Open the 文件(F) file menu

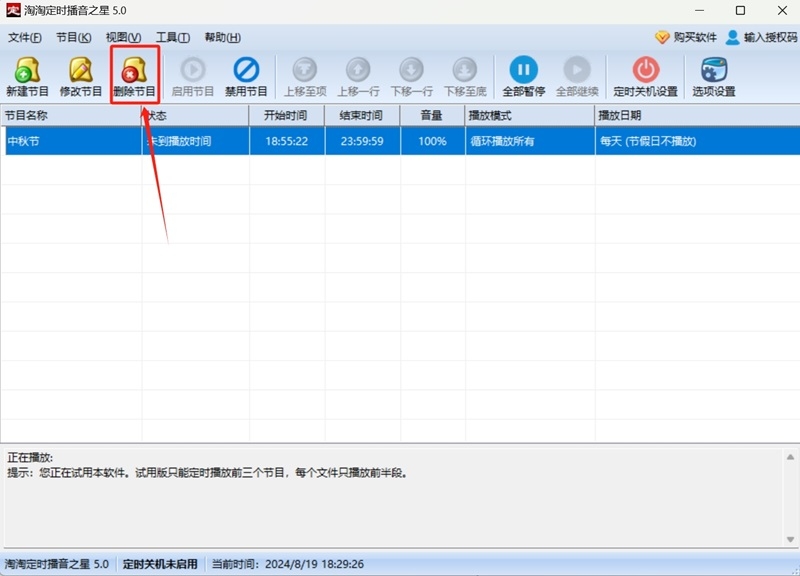[22, 37]
